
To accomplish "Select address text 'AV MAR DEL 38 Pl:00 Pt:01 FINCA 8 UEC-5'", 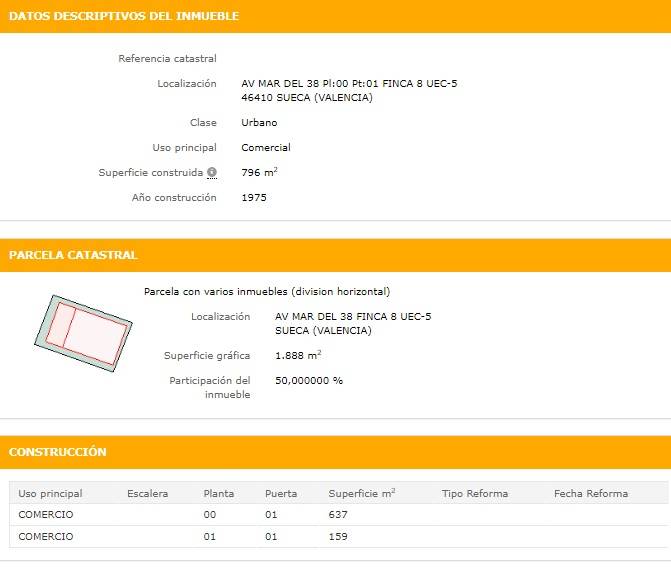I will pos(349,83).
